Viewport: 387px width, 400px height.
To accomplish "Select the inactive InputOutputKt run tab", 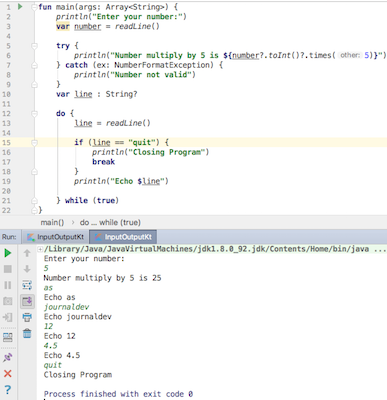I will point(56,237).
